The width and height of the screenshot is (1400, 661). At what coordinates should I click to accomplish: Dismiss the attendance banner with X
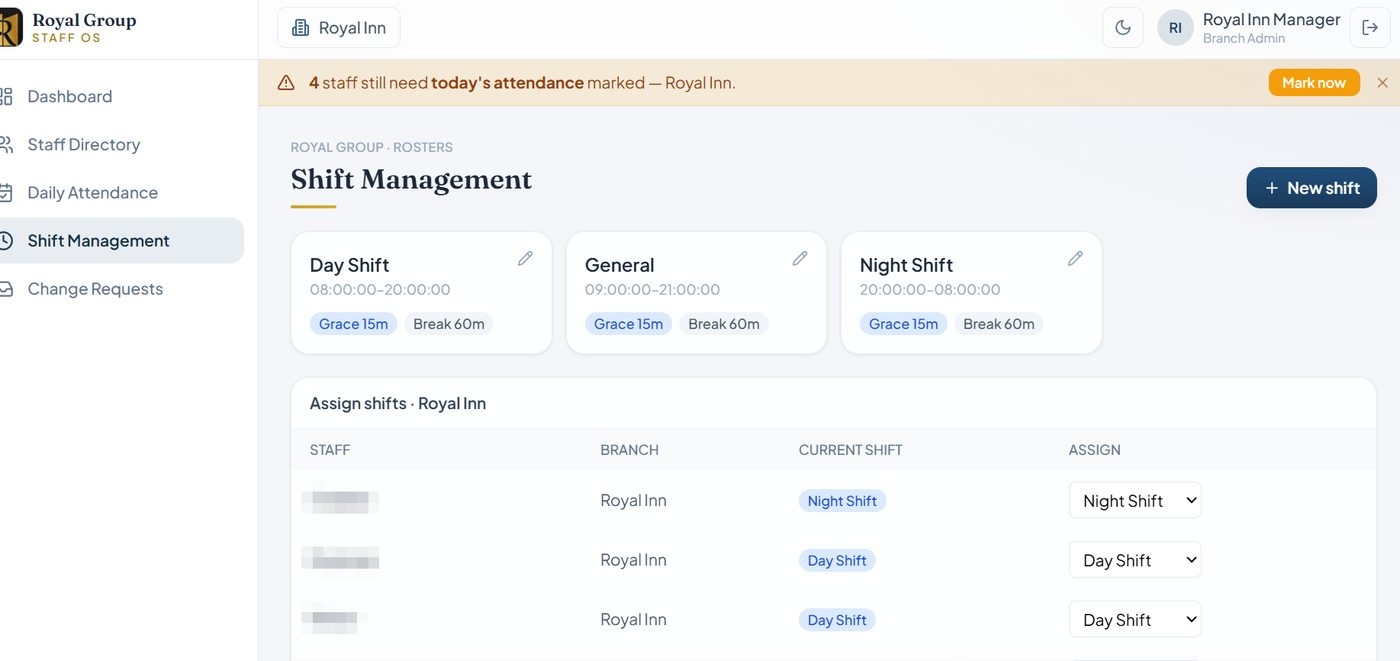click(1383, 83)
